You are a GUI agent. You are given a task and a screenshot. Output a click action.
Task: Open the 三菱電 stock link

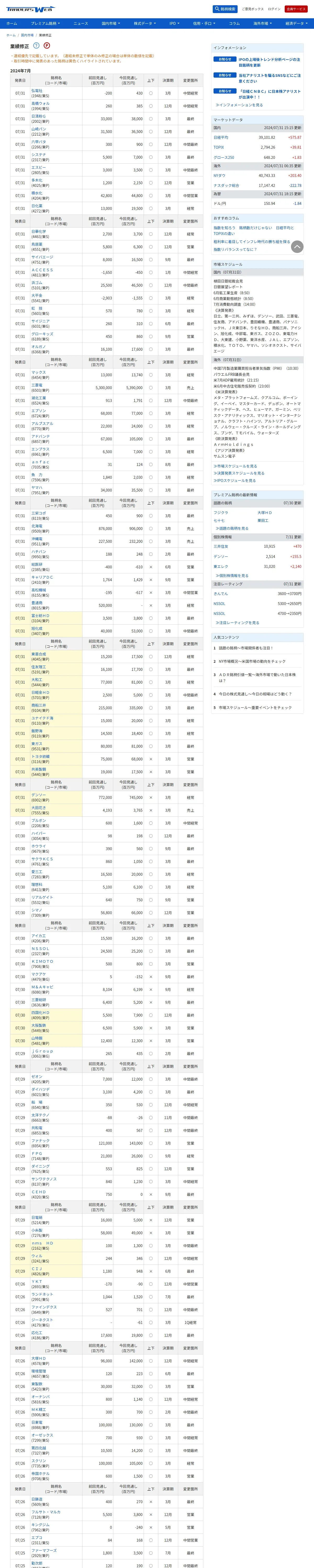tap(37, 385)
